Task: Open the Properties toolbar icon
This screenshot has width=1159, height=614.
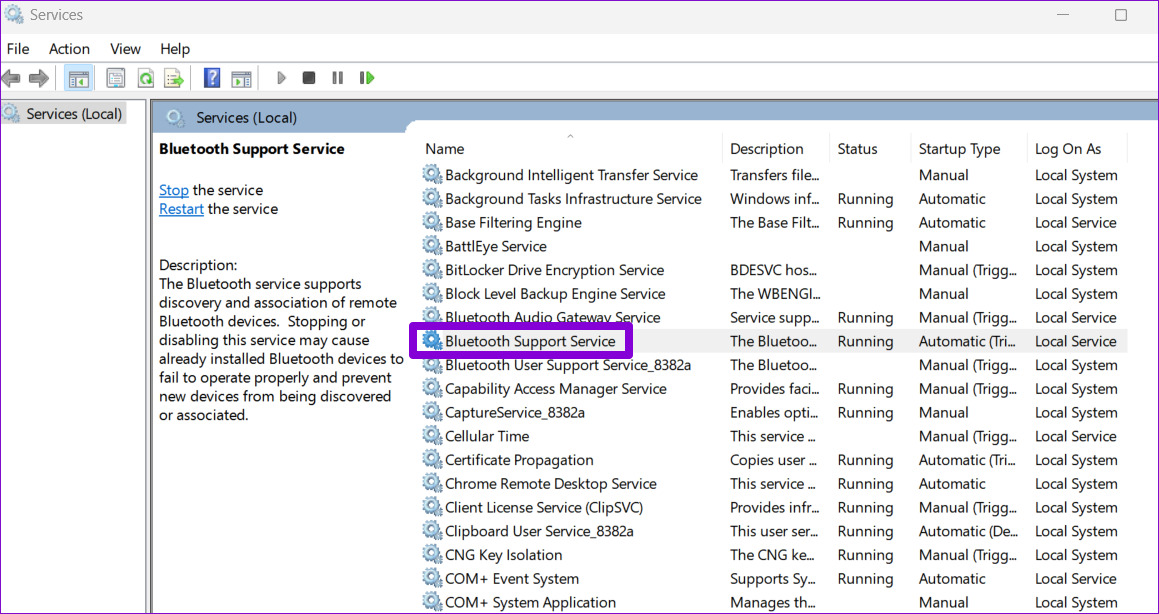Action: [x=116, y=78]
